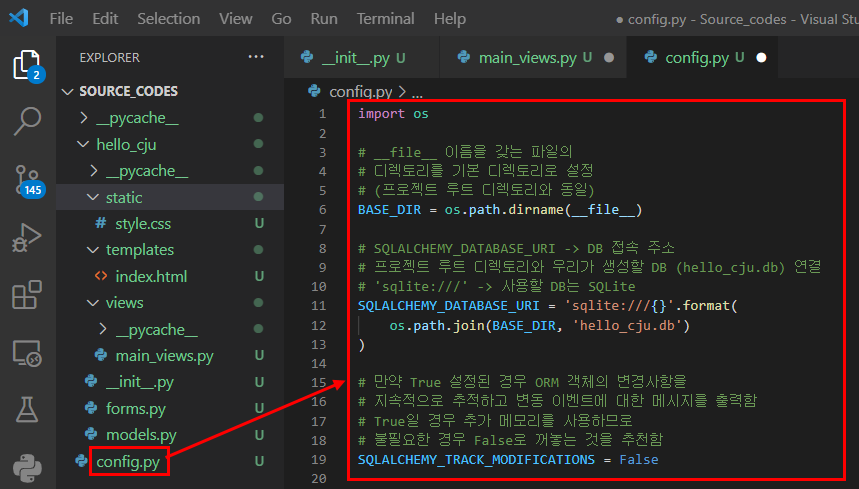Image resolution: width=859 pixels, height=489 pixels.
Task: Click the Python icon on main_views.py tab
Action: [x=464, y=57]
